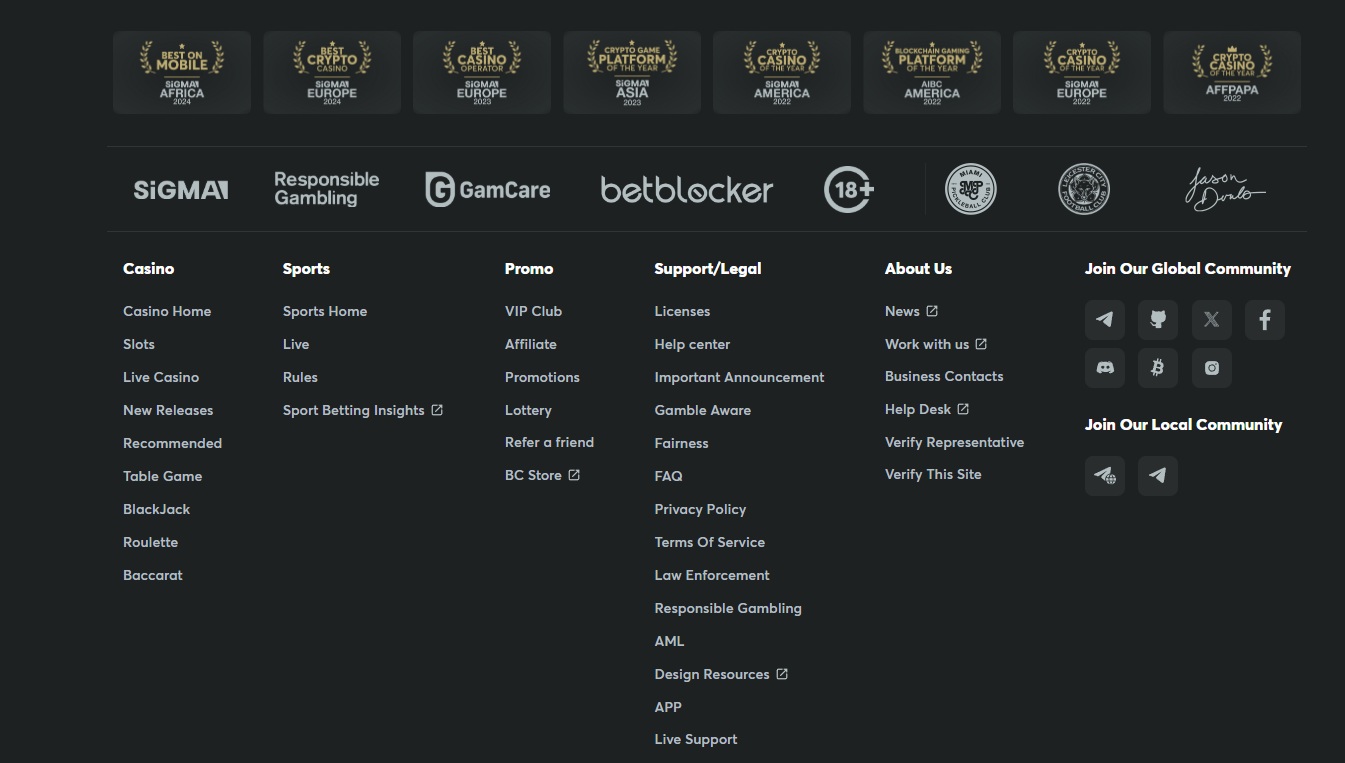Open the Fairness link
Viewport: 1345px width, 763px height.
[681, 443]
